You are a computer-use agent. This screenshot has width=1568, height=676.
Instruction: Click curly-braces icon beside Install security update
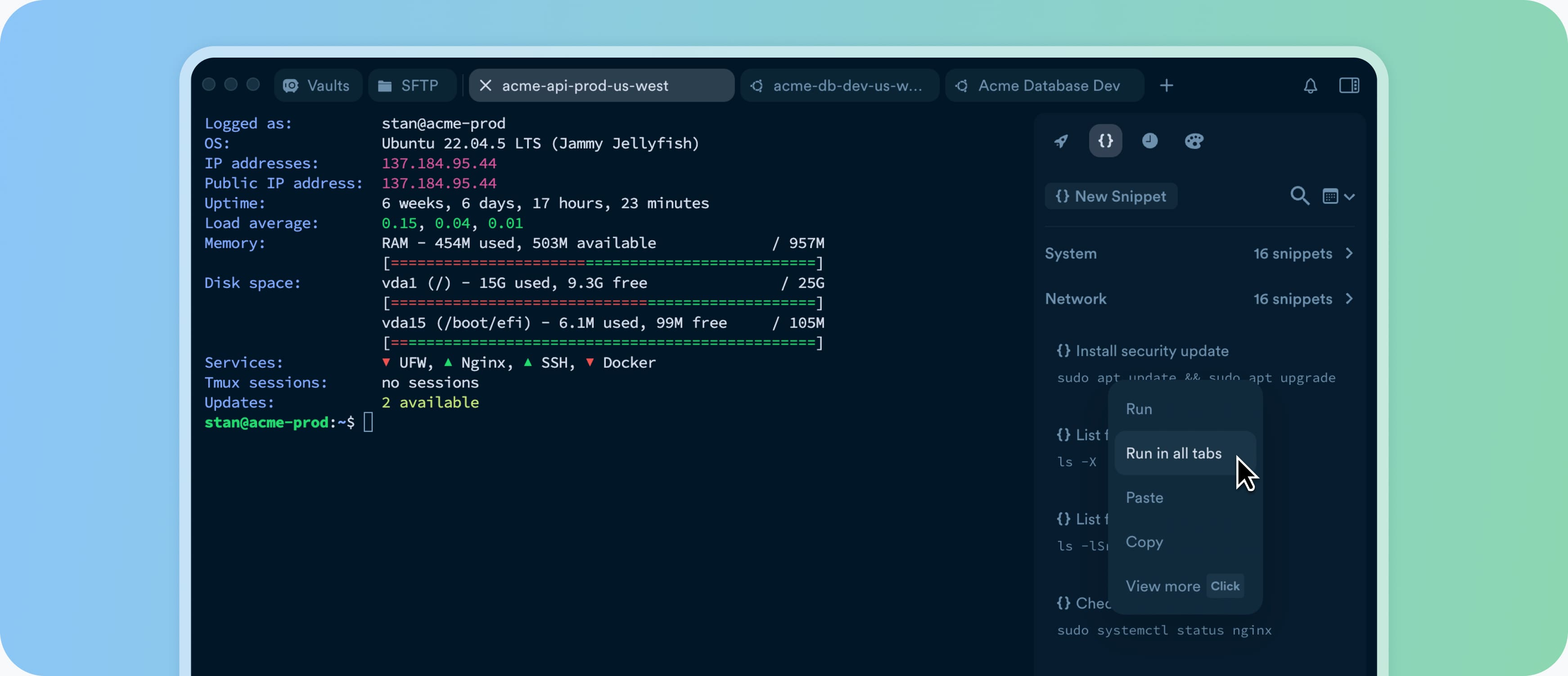point(1063,351)
